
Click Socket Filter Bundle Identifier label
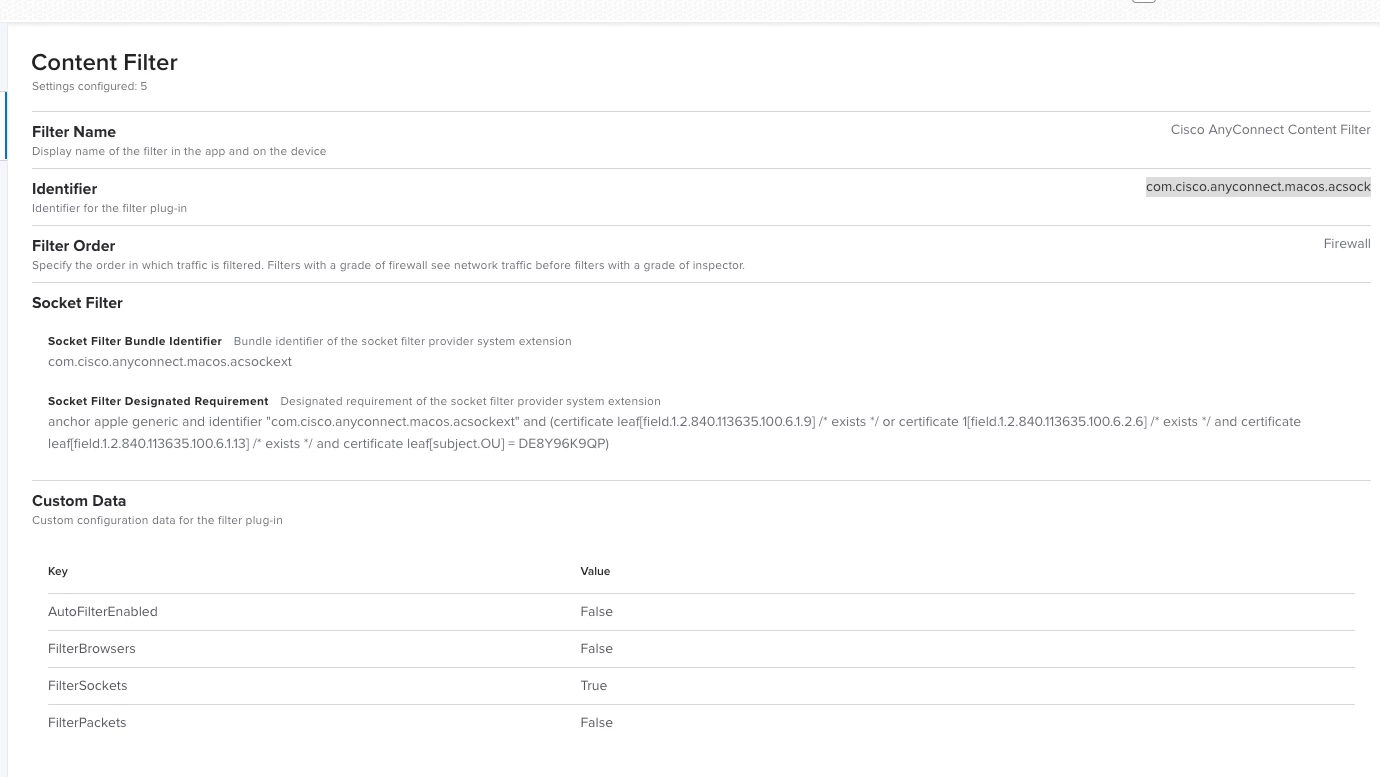pyautogui.click(x=135, y=342)
